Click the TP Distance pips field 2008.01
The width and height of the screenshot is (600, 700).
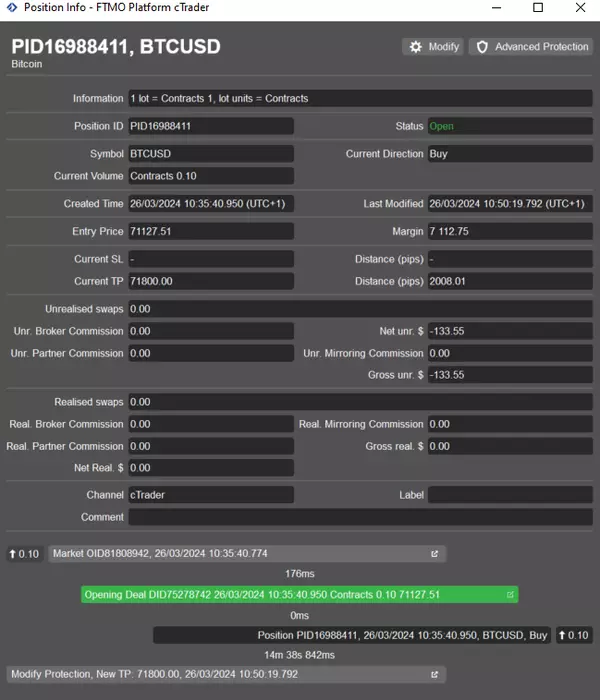click(x=510, y=281)
